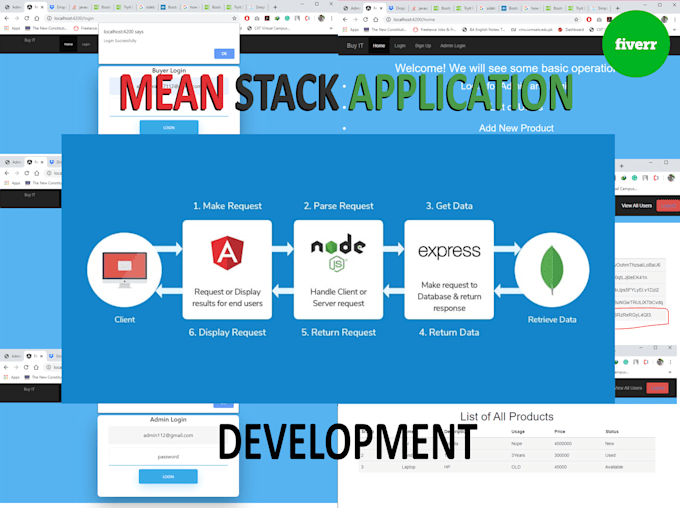This screenshot has height=508, width=680.
Task: Click forward arrow in top-right home window
Action: tap(355, 20)
